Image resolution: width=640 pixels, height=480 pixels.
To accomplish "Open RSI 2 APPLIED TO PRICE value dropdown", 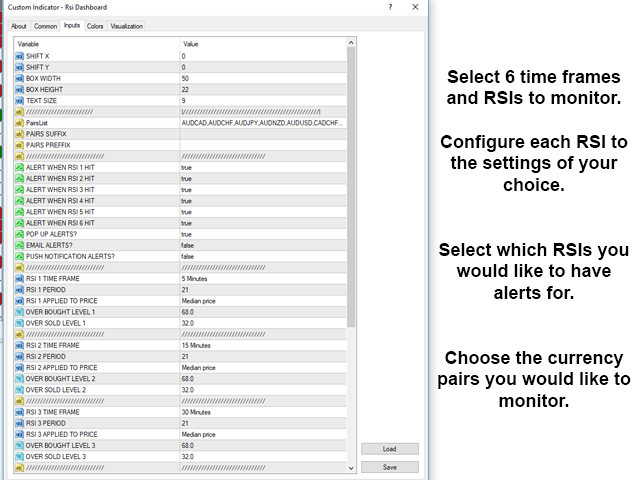I will [x=263, y=368].
